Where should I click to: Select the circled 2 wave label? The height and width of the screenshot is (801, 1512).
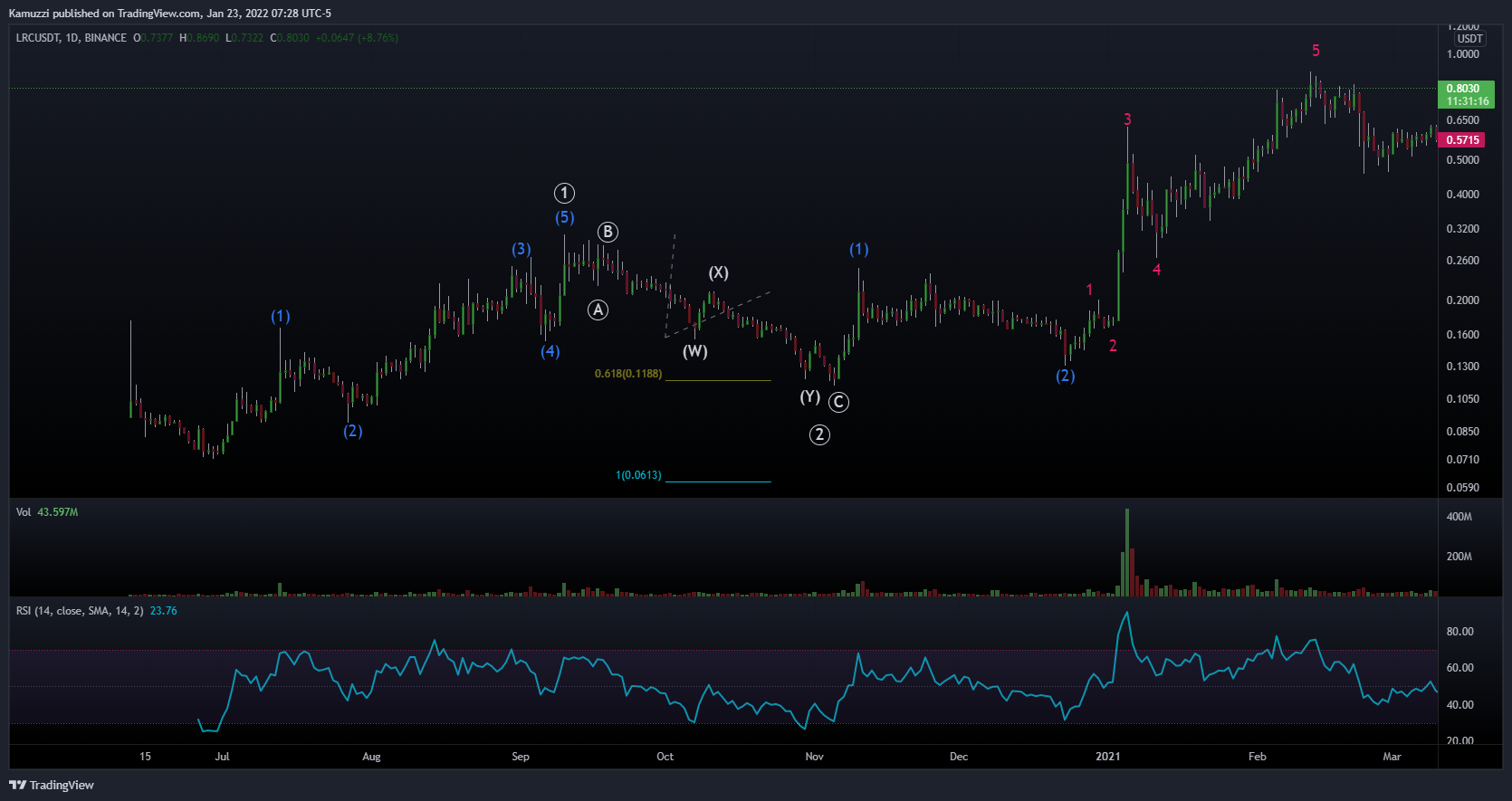pyautogui.click(x=819, y=434)
